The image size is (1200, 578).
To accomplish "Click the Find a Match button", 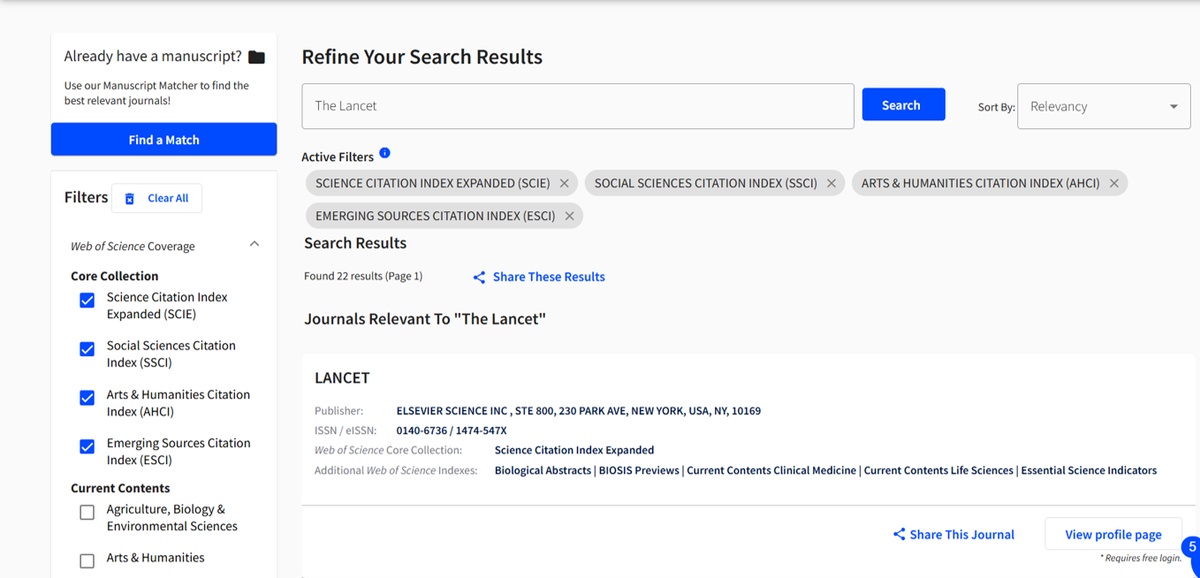I will coord(164,140).
